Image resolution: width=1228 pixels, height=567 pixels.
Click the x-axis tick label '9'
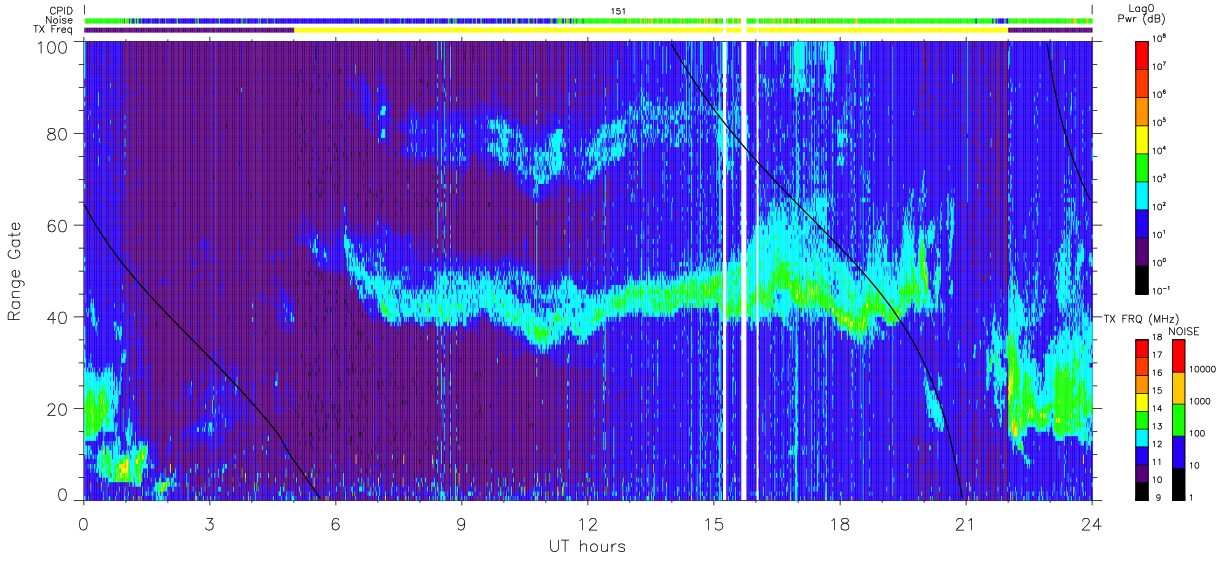coord(462,523)
